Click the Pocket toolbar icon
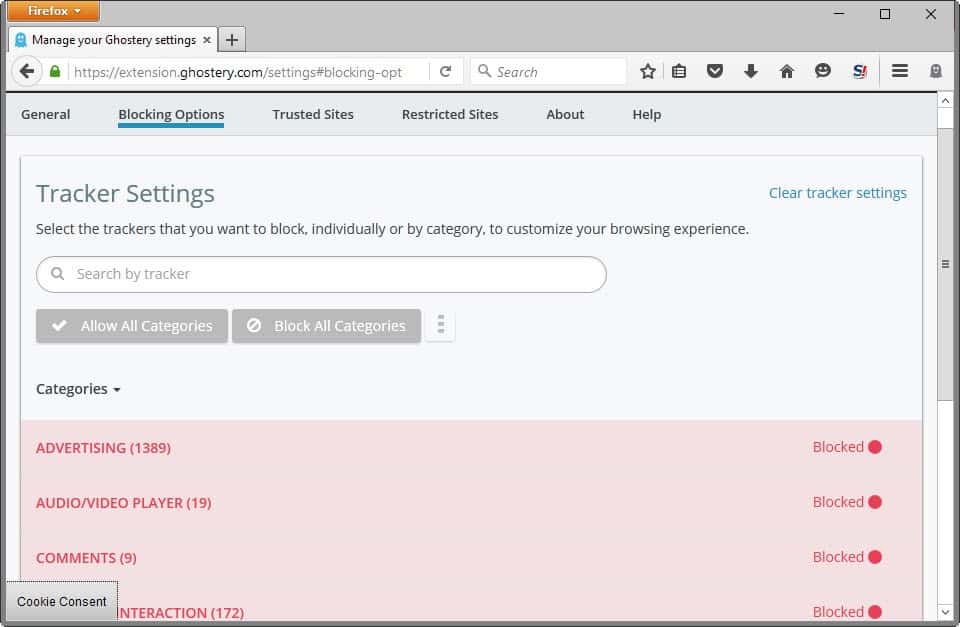This screenshot has width=960, height=627. pyautogui.click(x=714, y=72)
